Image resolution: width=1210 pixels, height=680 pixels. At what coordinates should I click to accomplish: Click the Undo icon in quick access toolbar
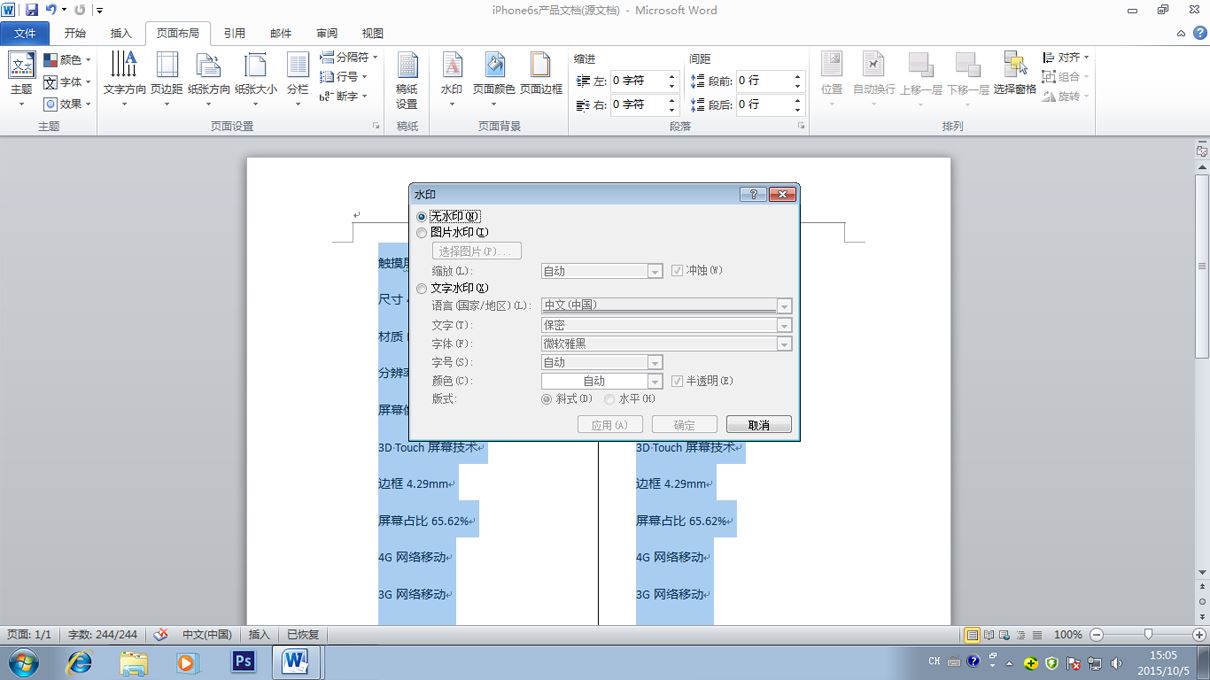coord(51,10)
